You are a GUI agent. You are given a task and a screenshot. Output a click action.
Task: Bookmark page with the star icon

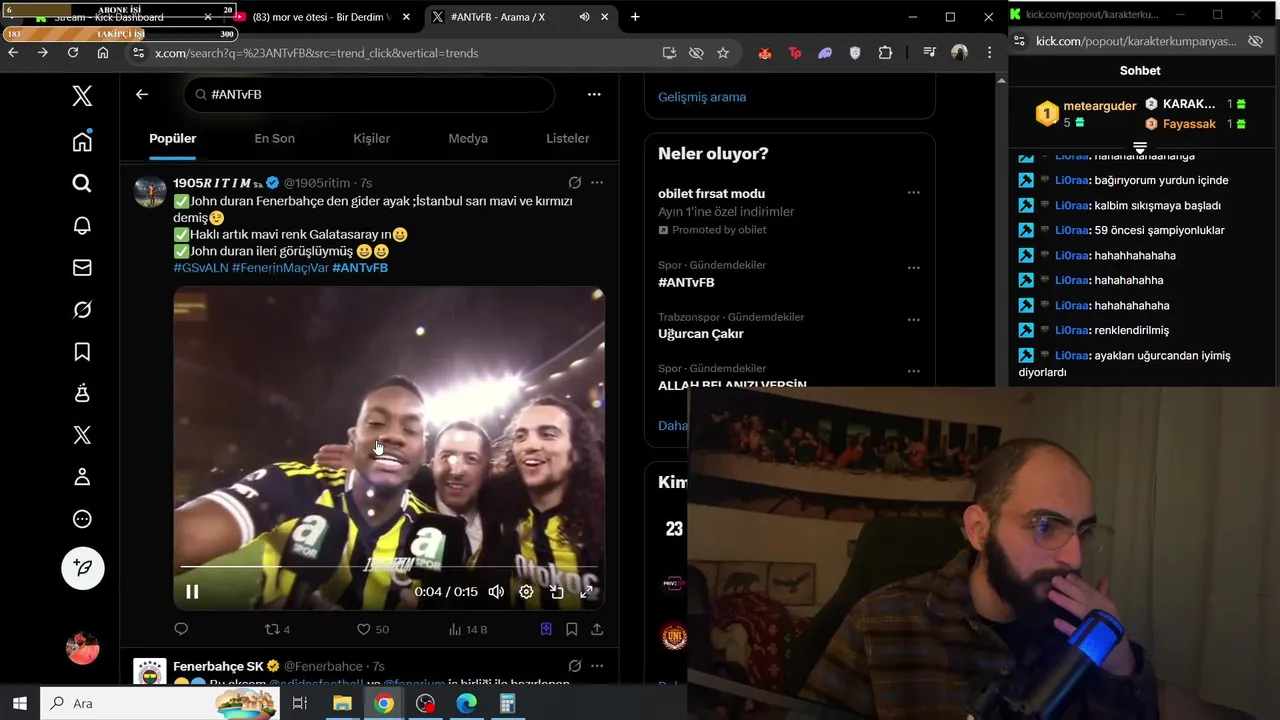(723, 53)
